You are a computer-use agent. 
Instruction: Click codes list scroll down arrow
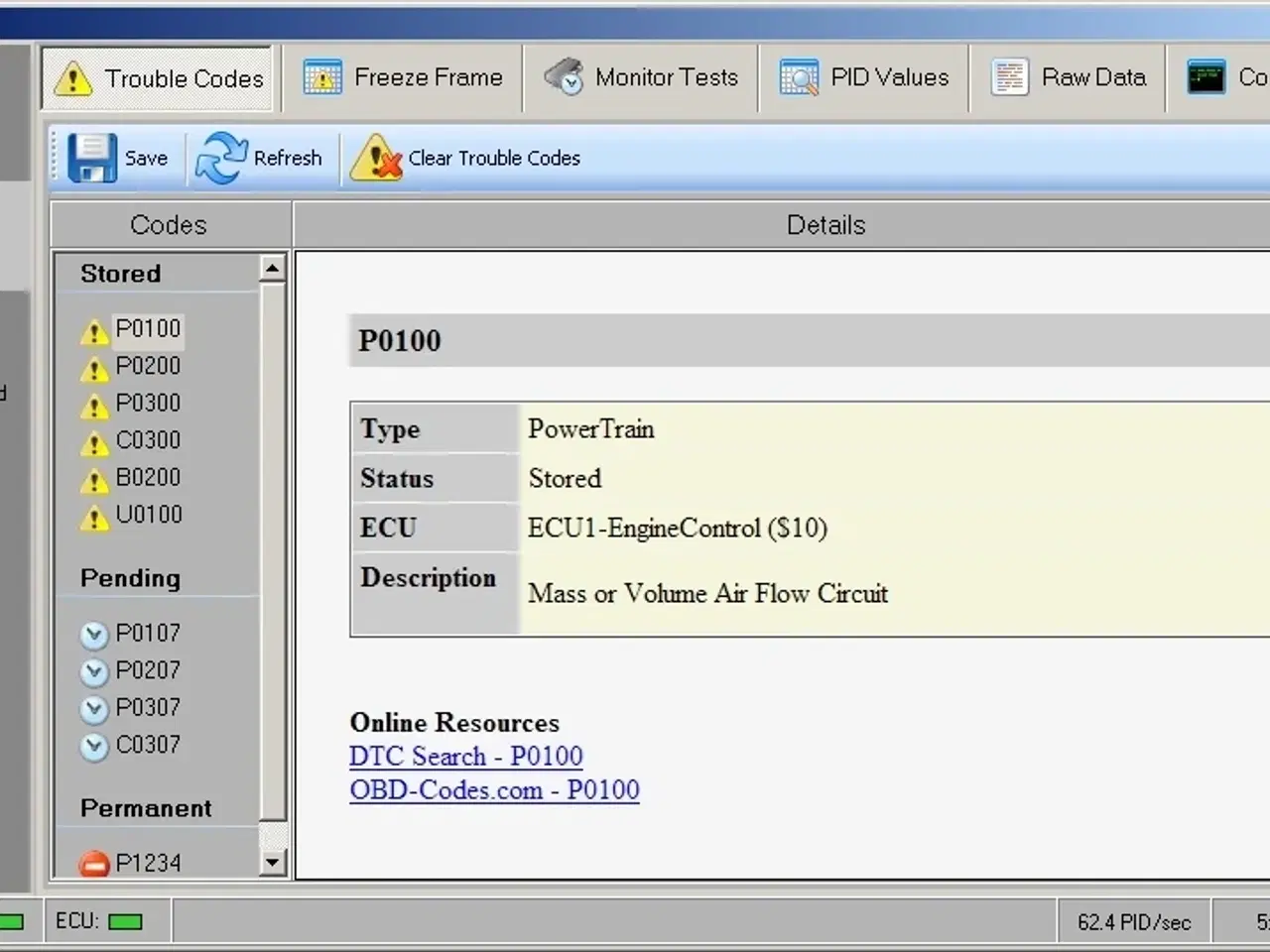[273, 863]
